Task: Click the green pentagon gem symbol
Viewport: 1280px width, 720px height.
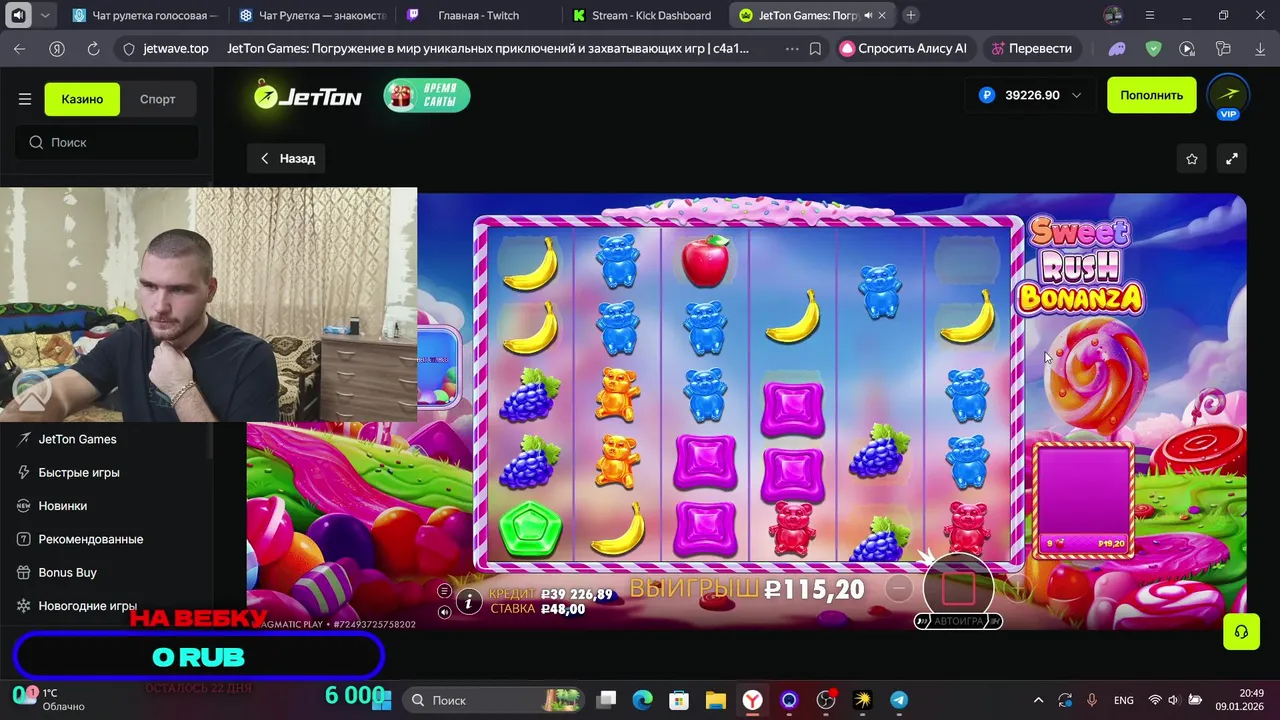Action: [x=529, y=527]
